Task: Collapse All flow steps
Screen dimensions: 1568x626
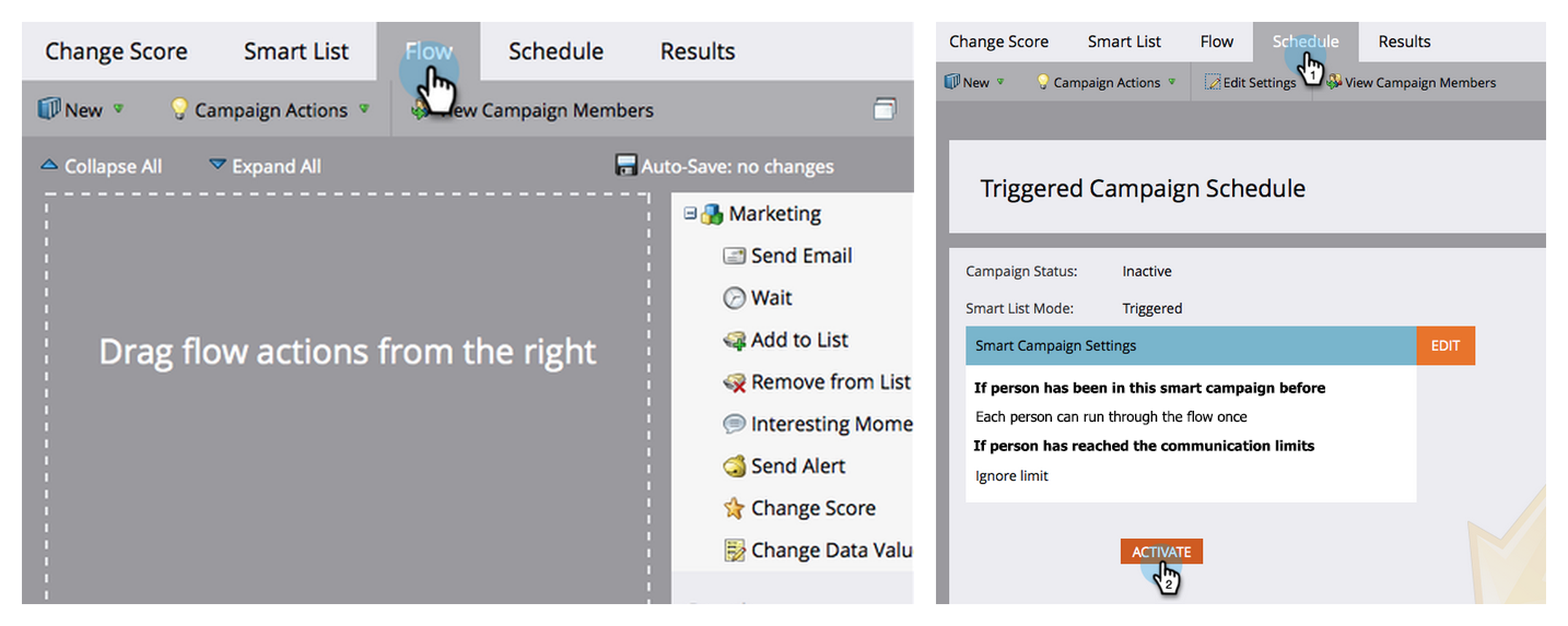Action: coord(101,166)
